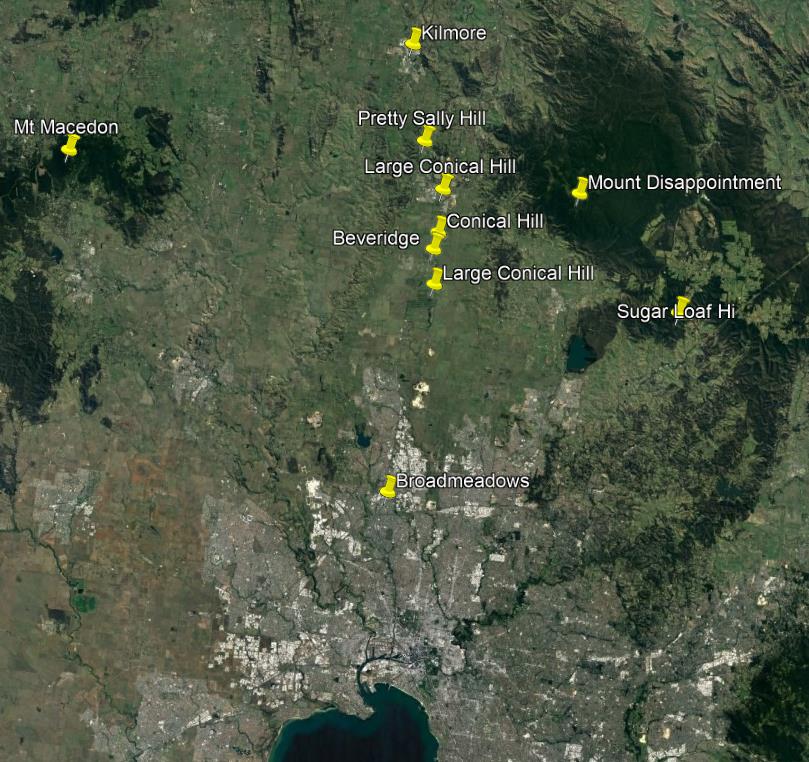809x762 pixels.
Task: Click pushpin of Large Conical Hill south of Beveridge
Action: point(434,278)
